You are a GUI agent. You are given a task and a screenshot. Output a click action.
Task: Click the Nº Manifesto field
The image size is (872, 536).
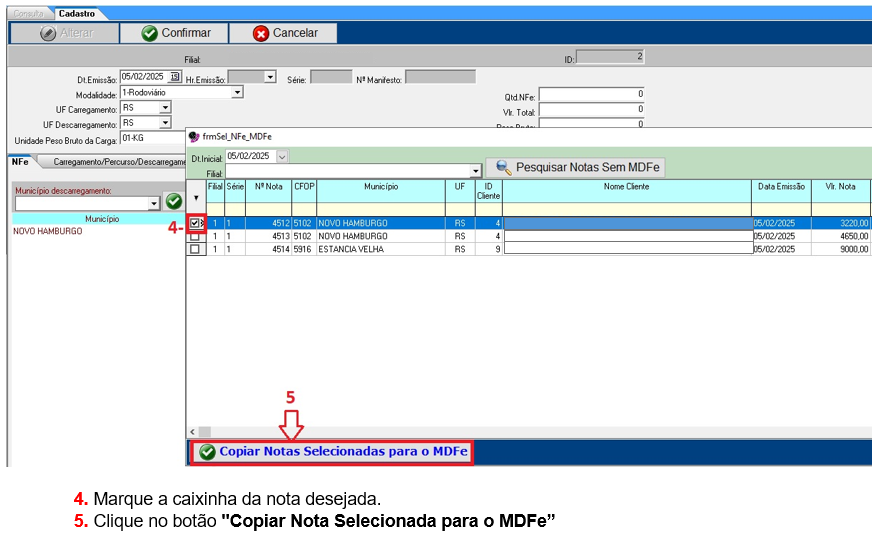tap(440, 77)
